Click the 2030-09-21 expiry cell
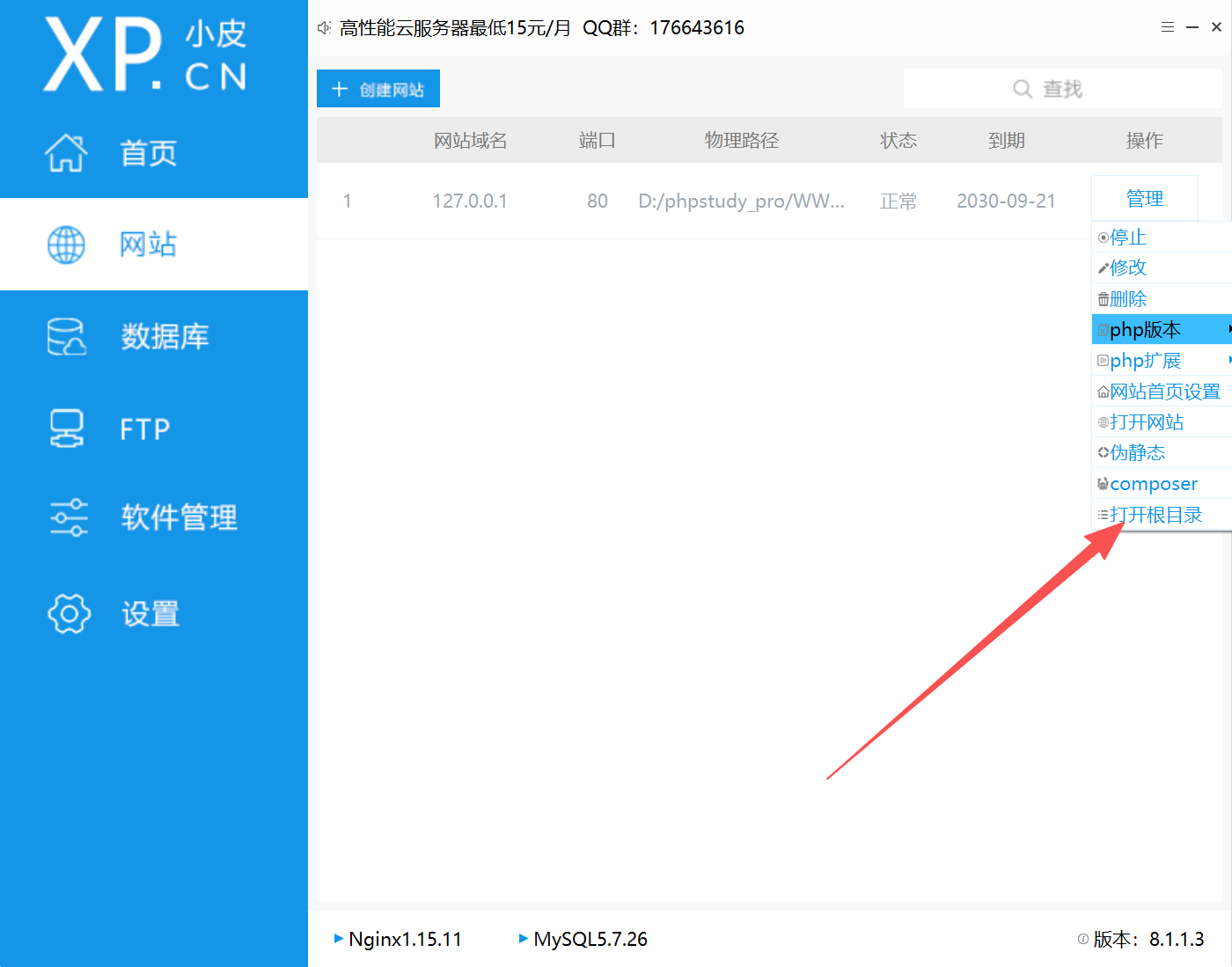The height and width of the screenshot is (967, 1232). pos(1006,201)
